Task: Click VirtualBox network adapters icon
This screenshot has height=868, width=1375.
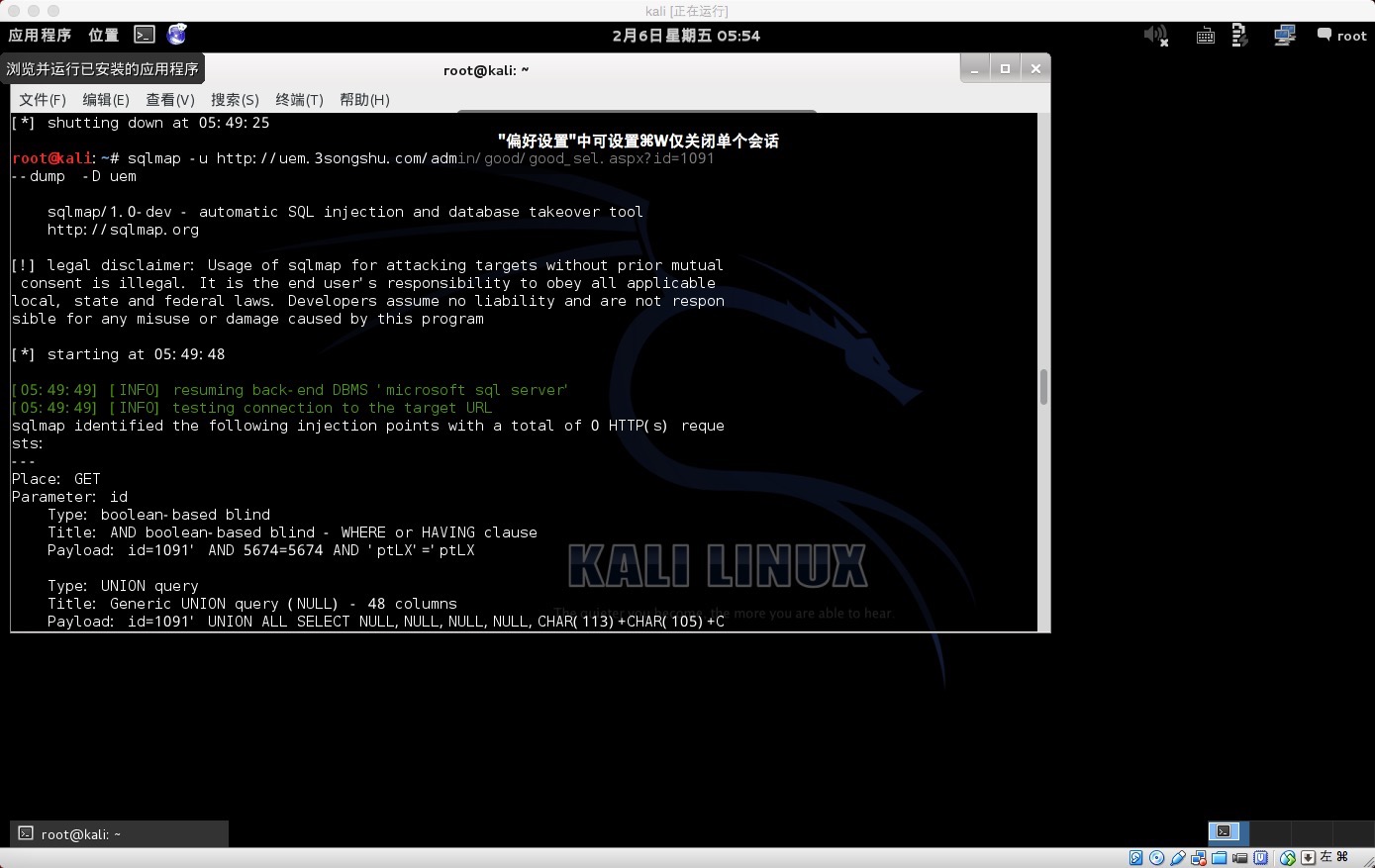Action: [1199, 858]
